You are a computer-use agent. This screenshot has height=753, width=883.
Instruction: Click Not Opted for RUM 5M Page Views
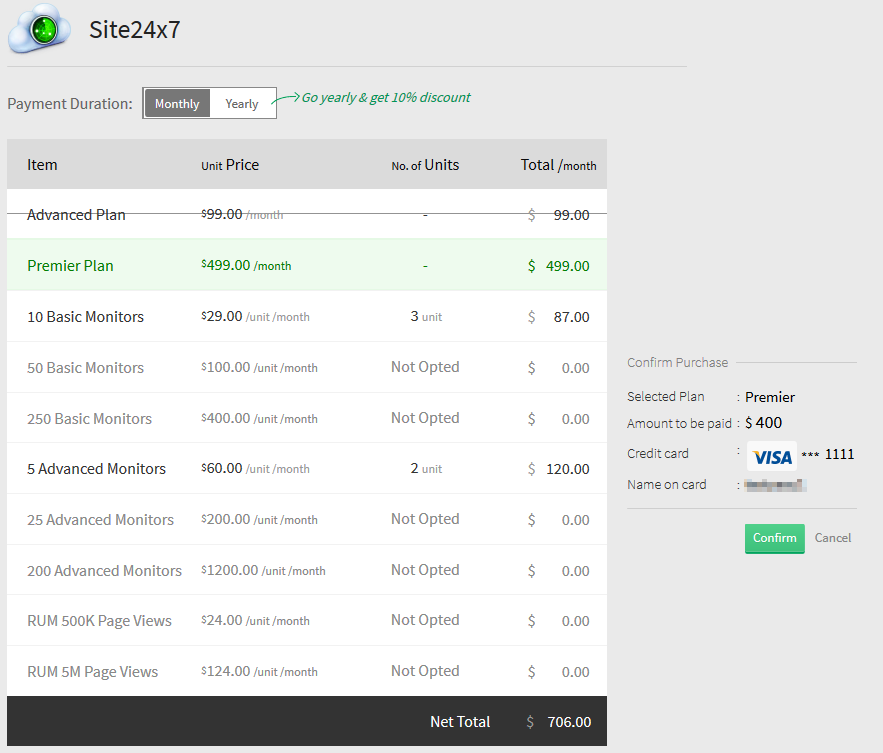pyautogui.click(x=425, y=671)
